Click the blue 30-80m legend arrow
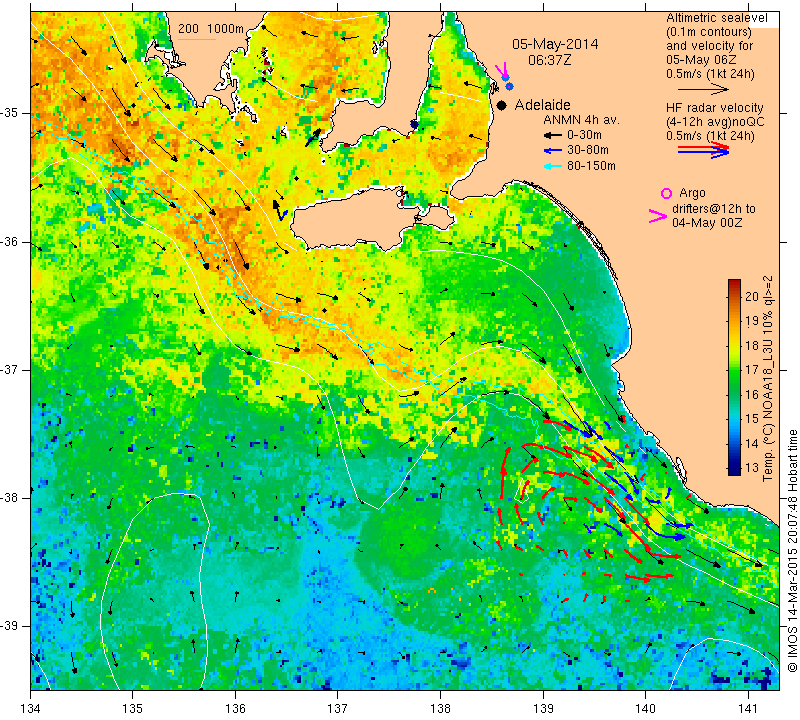The width and height of the screenshot is (800, 720). coord(552,151)
